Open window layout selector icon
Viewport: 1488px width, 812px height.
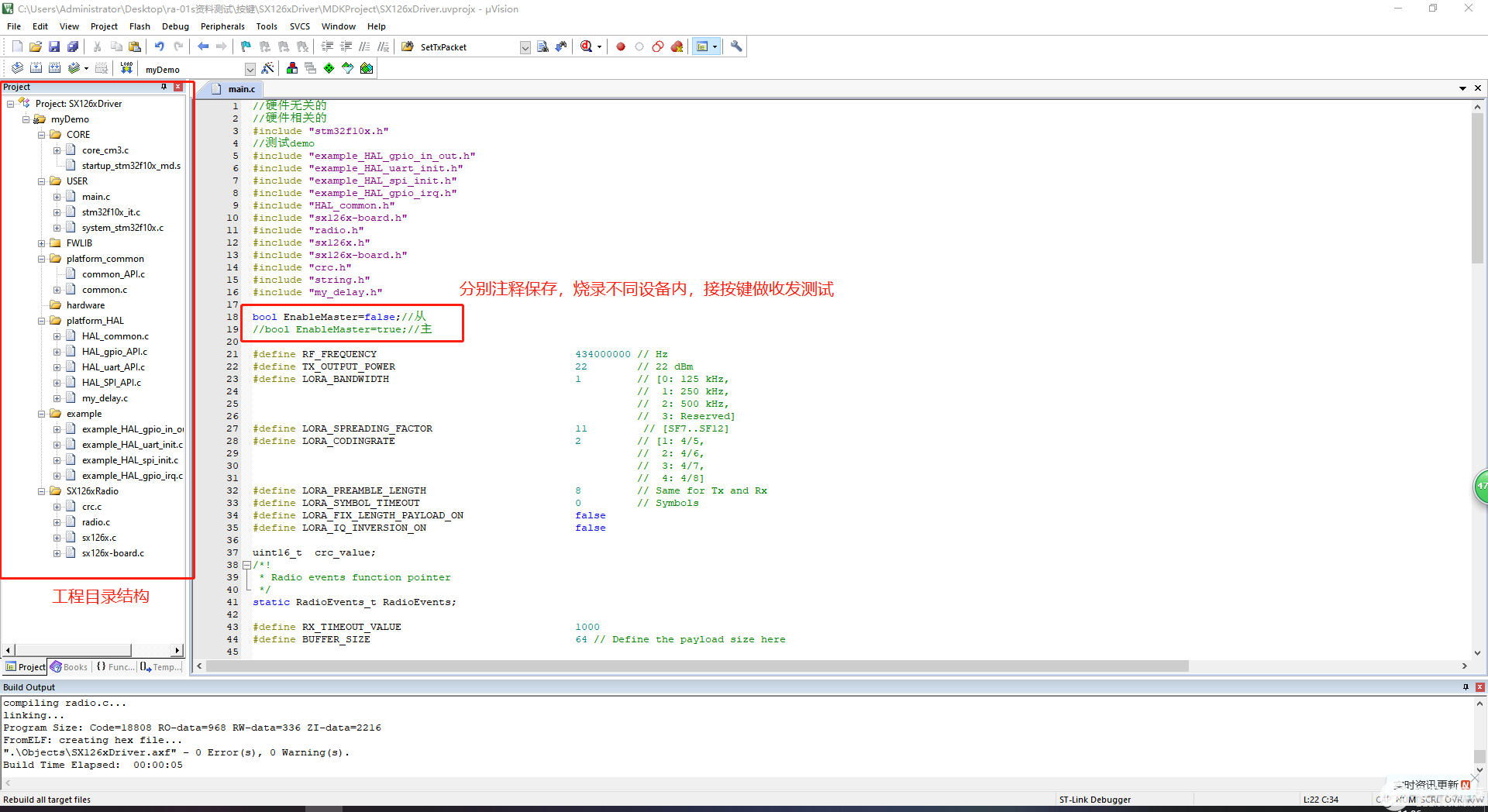pos(702,46)
